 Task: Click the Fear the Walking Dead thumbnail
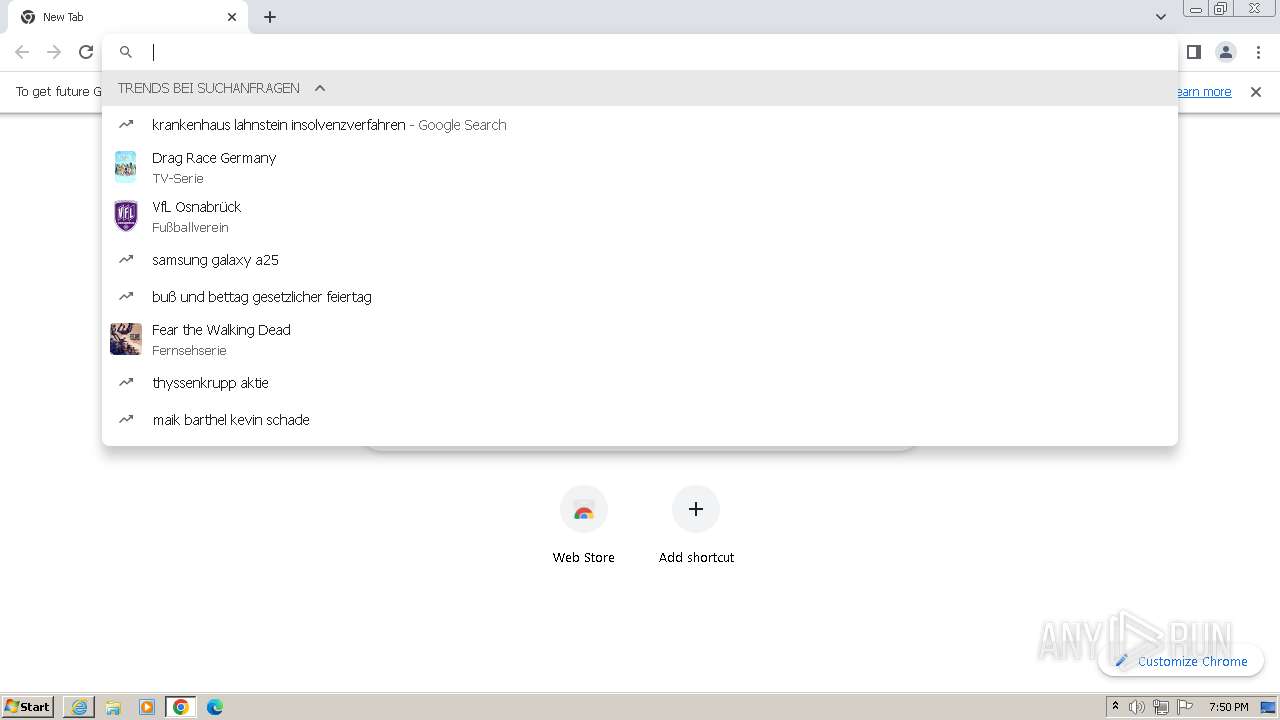(x=126, y=339)
